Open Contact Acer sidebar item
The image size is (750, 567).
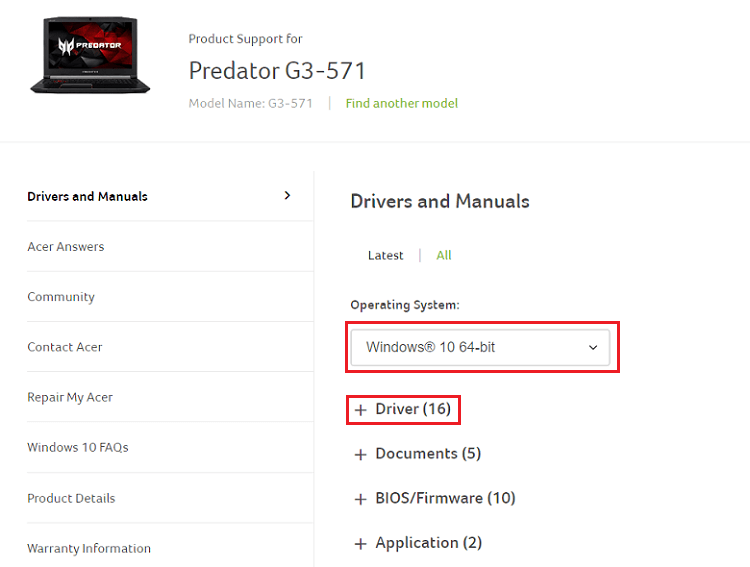[x=65, y=347]
